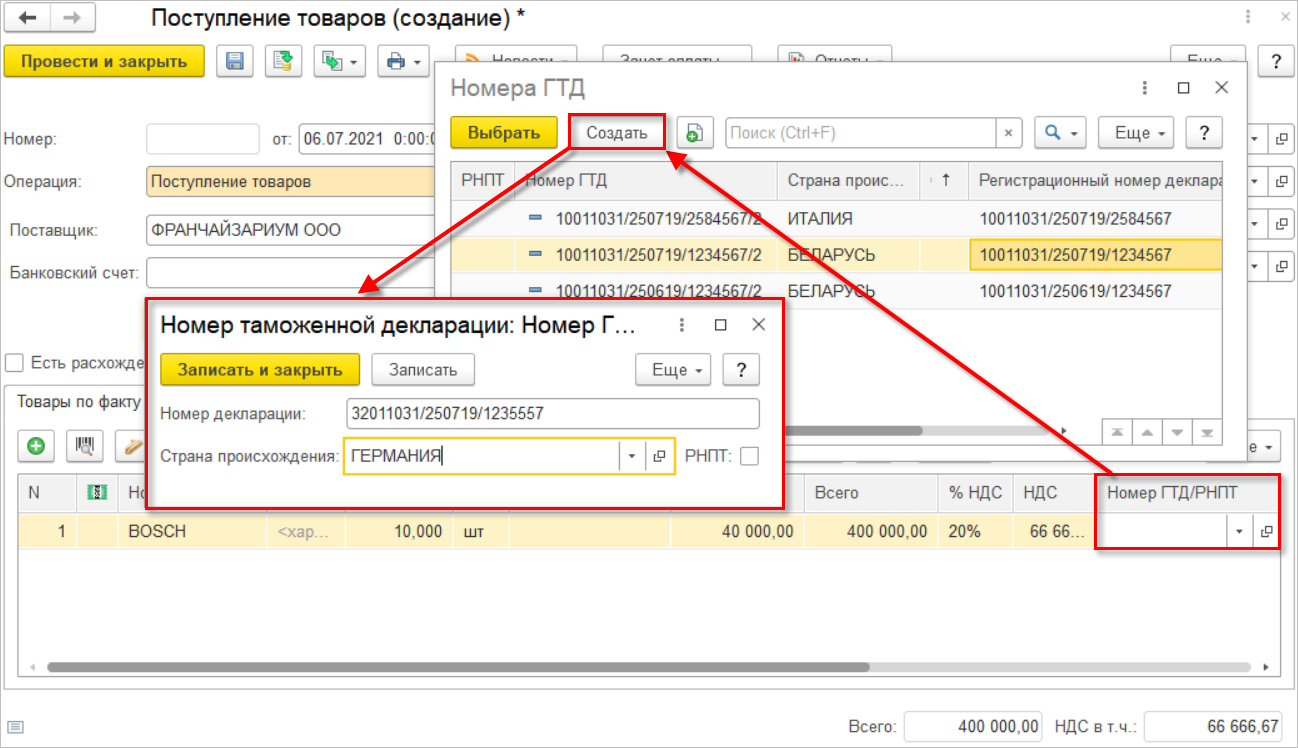Click Номера ГТД list horizontal scrollbar
Screen dimensions: 1298x748
(853, 432)
